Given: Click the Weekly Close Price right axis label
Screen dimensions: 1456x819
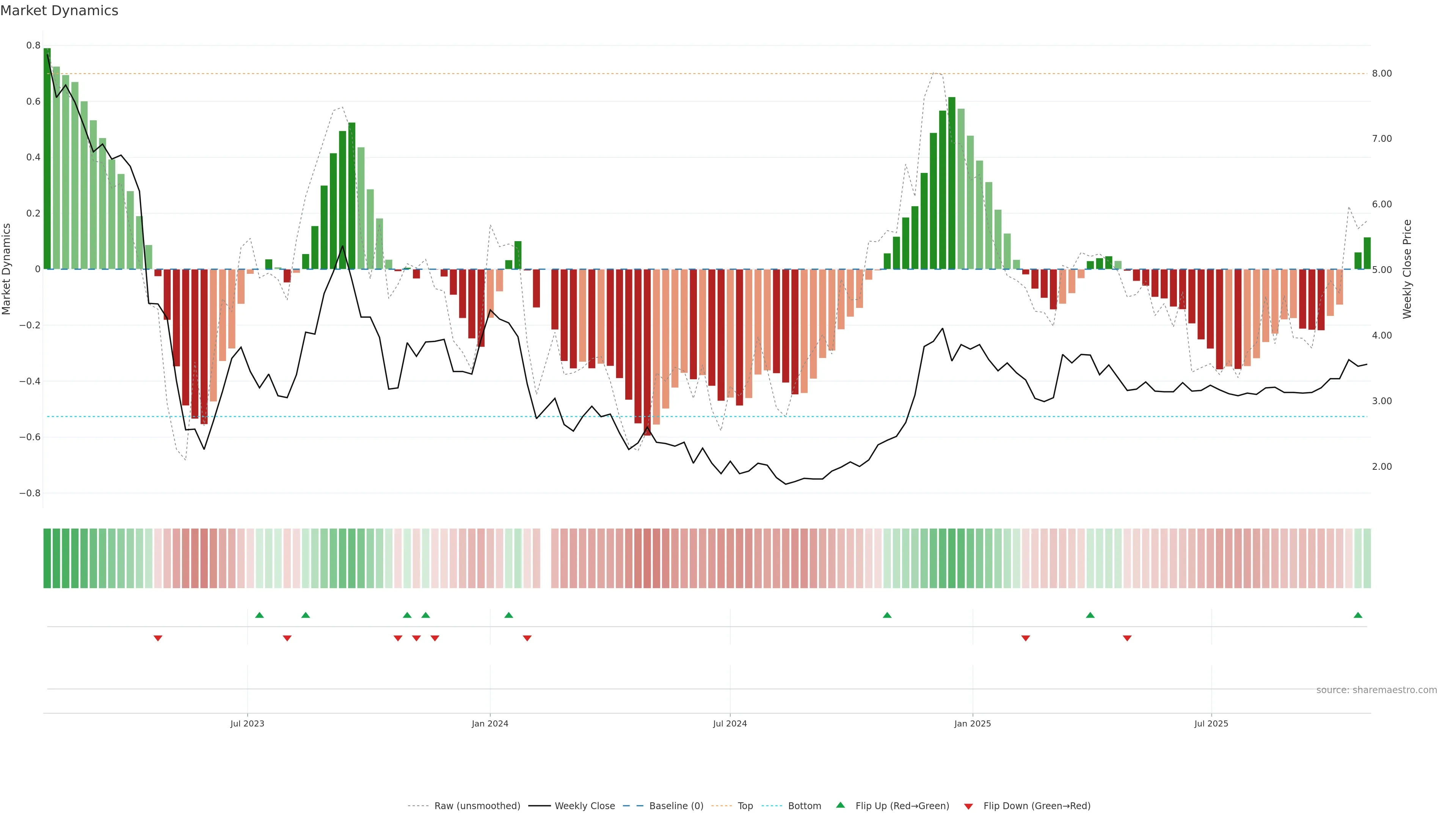Looking at the screenshot, I should [1407, 269].
